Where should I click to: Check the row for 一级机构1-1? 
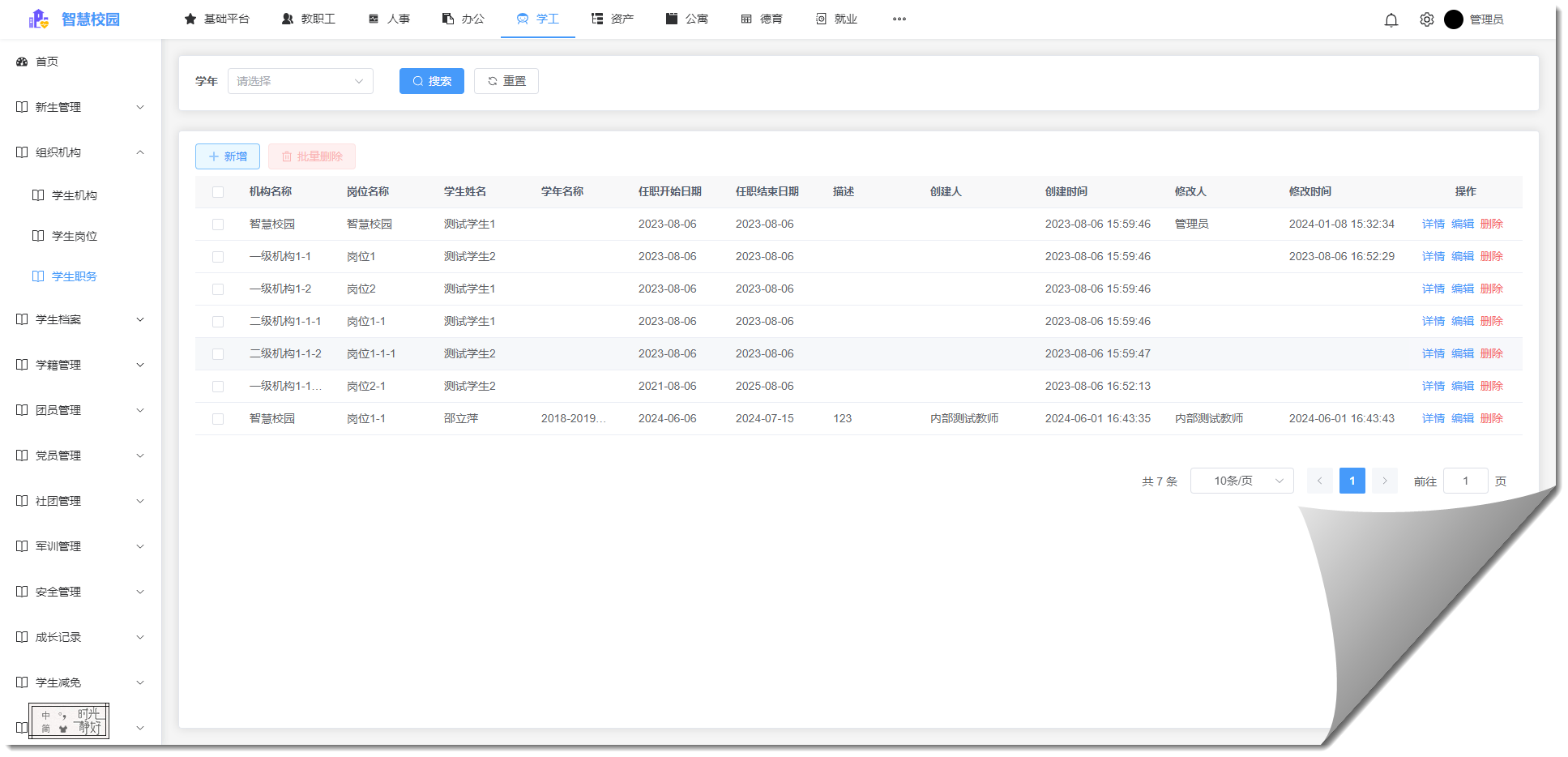(x=218, y=257)
